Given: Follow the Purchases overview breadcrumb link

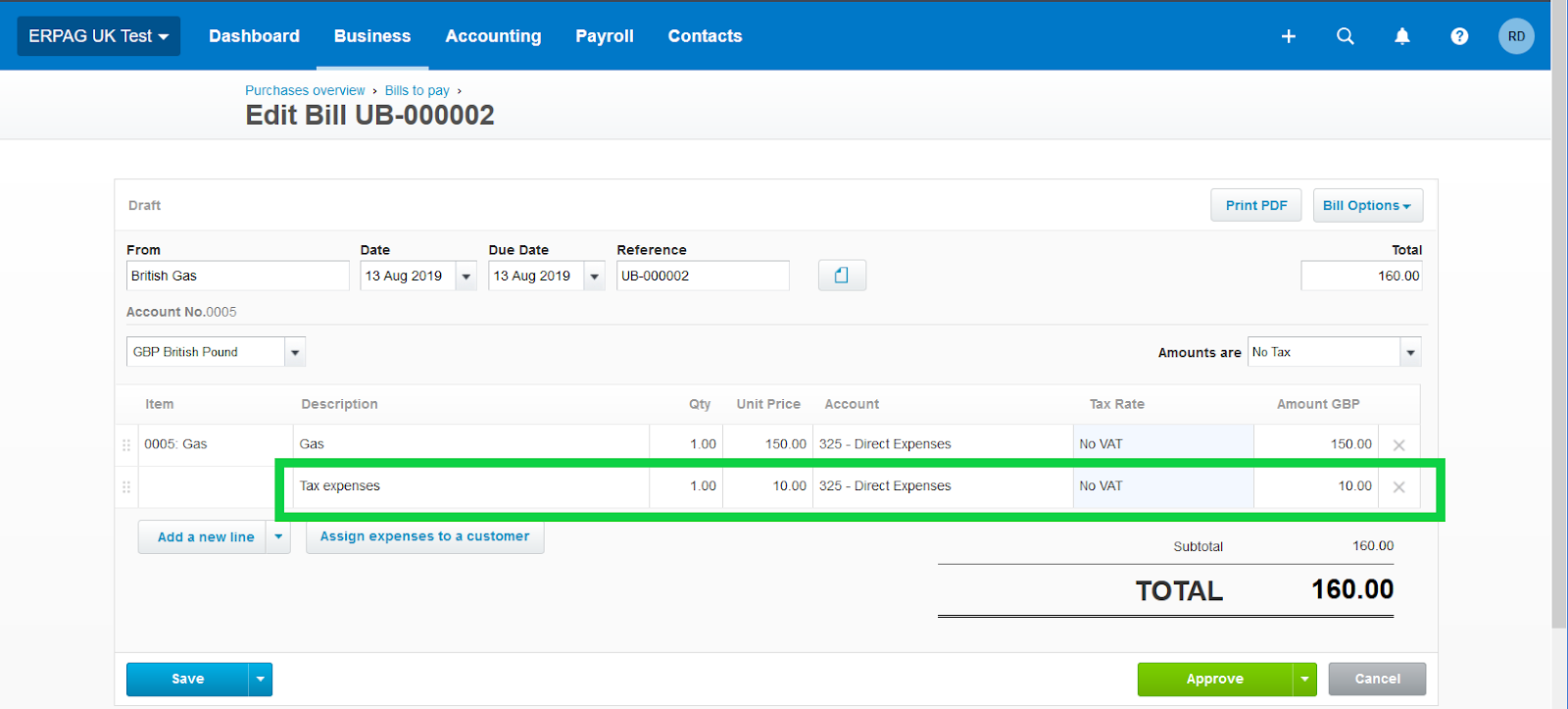Looking at the screenshot, I should (x=305, y=90).
